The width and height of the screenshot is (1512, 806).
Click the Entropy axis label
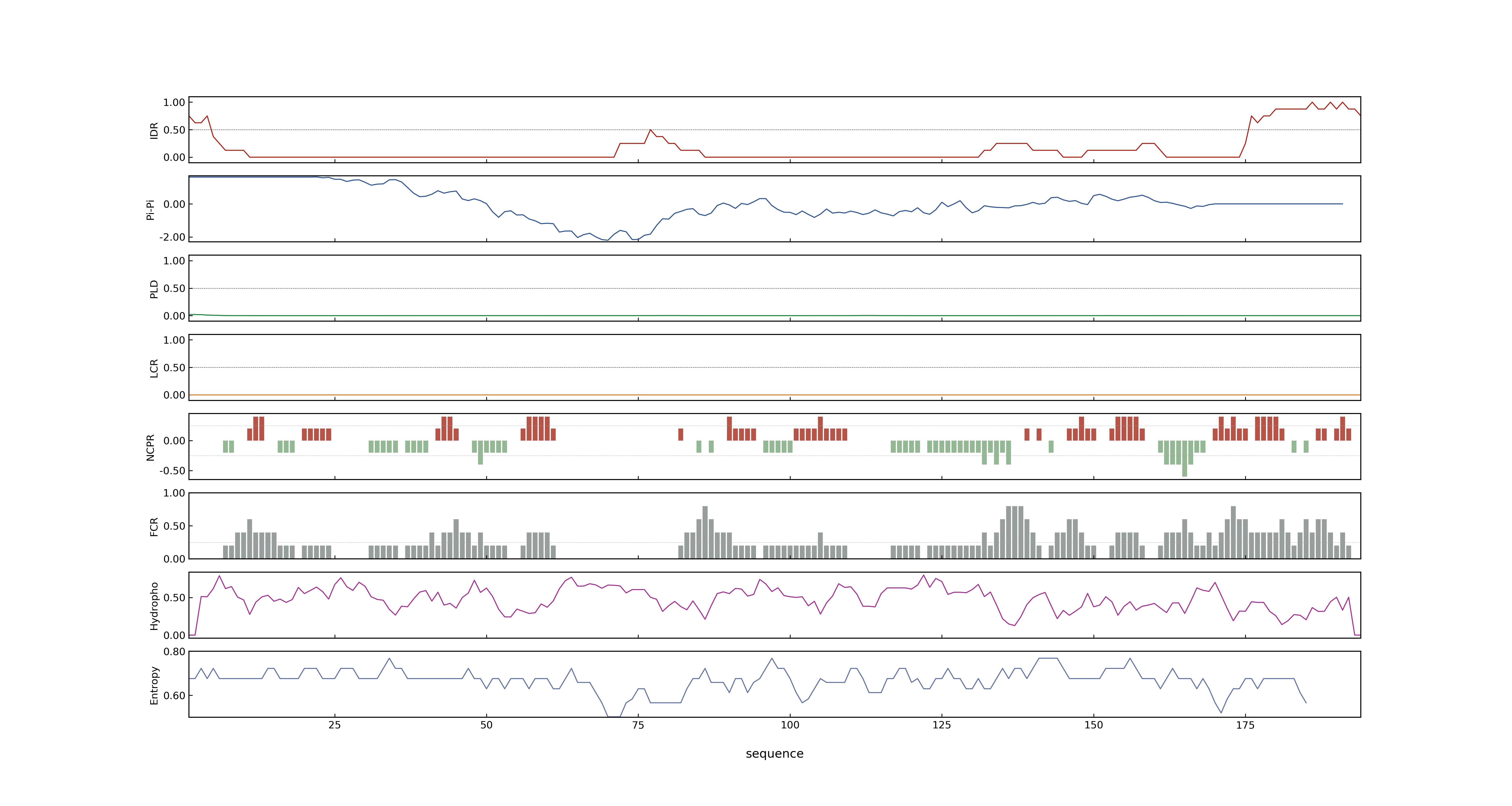154,685
